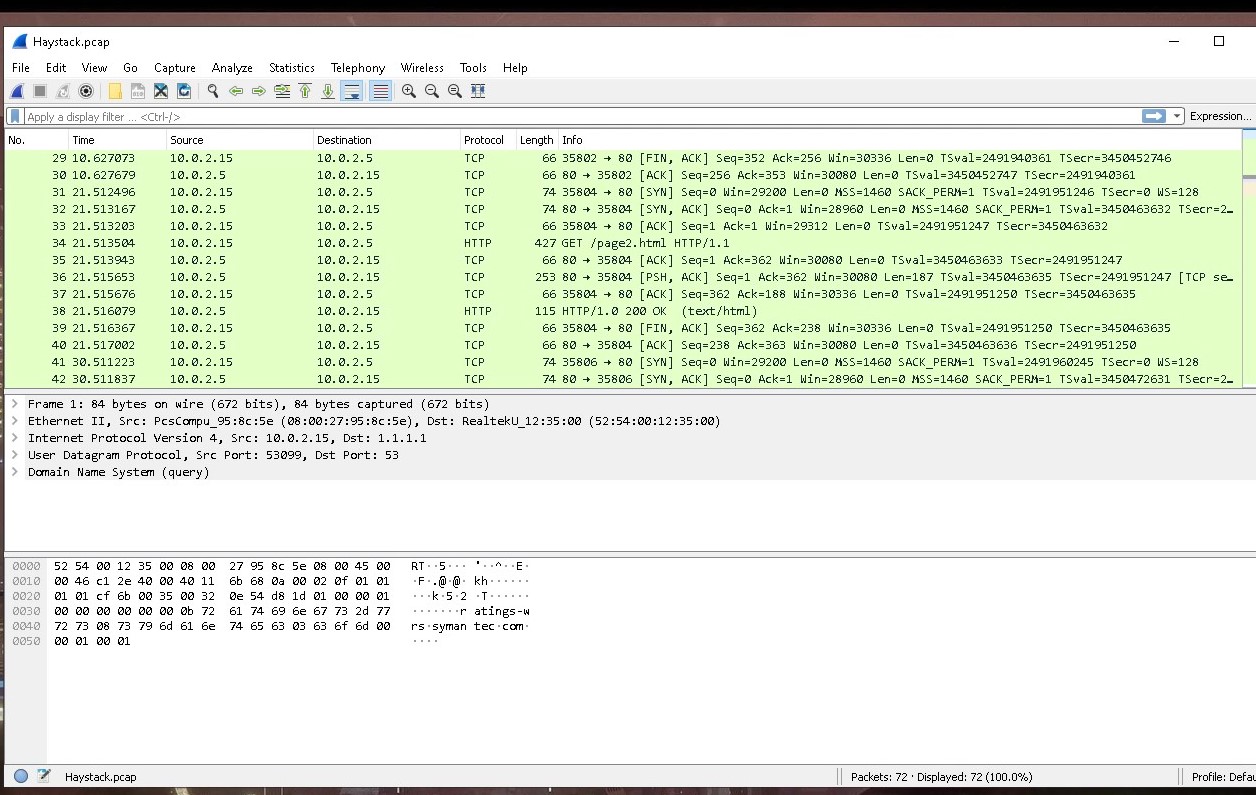
Task: Open the View menu
Action: click(x=94, y=68)
